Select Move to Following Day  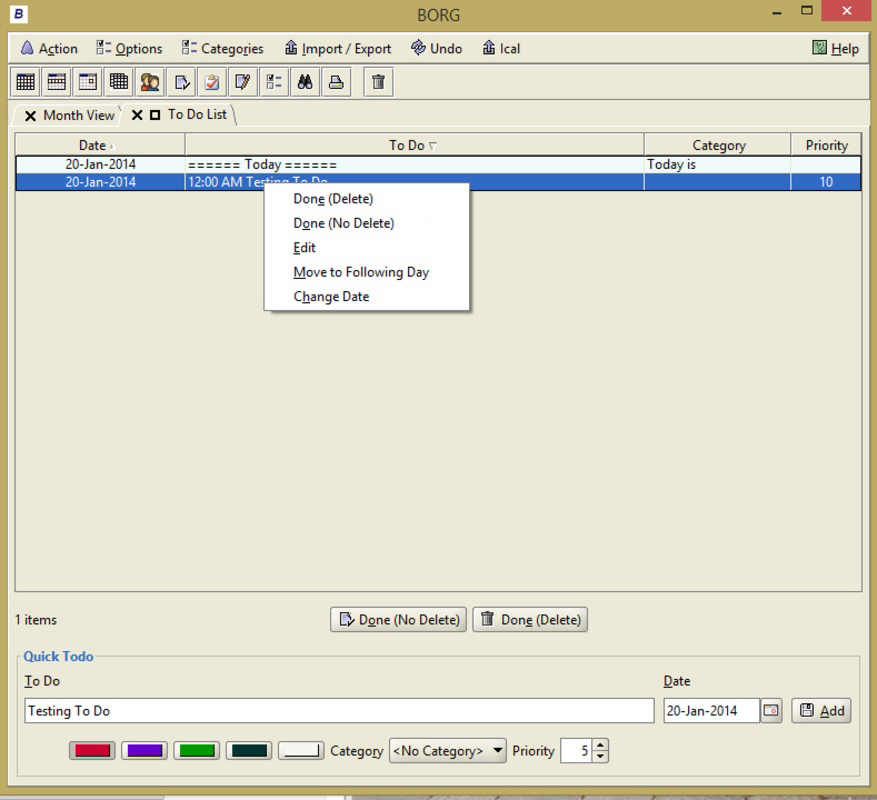click(x=366, y=272)
